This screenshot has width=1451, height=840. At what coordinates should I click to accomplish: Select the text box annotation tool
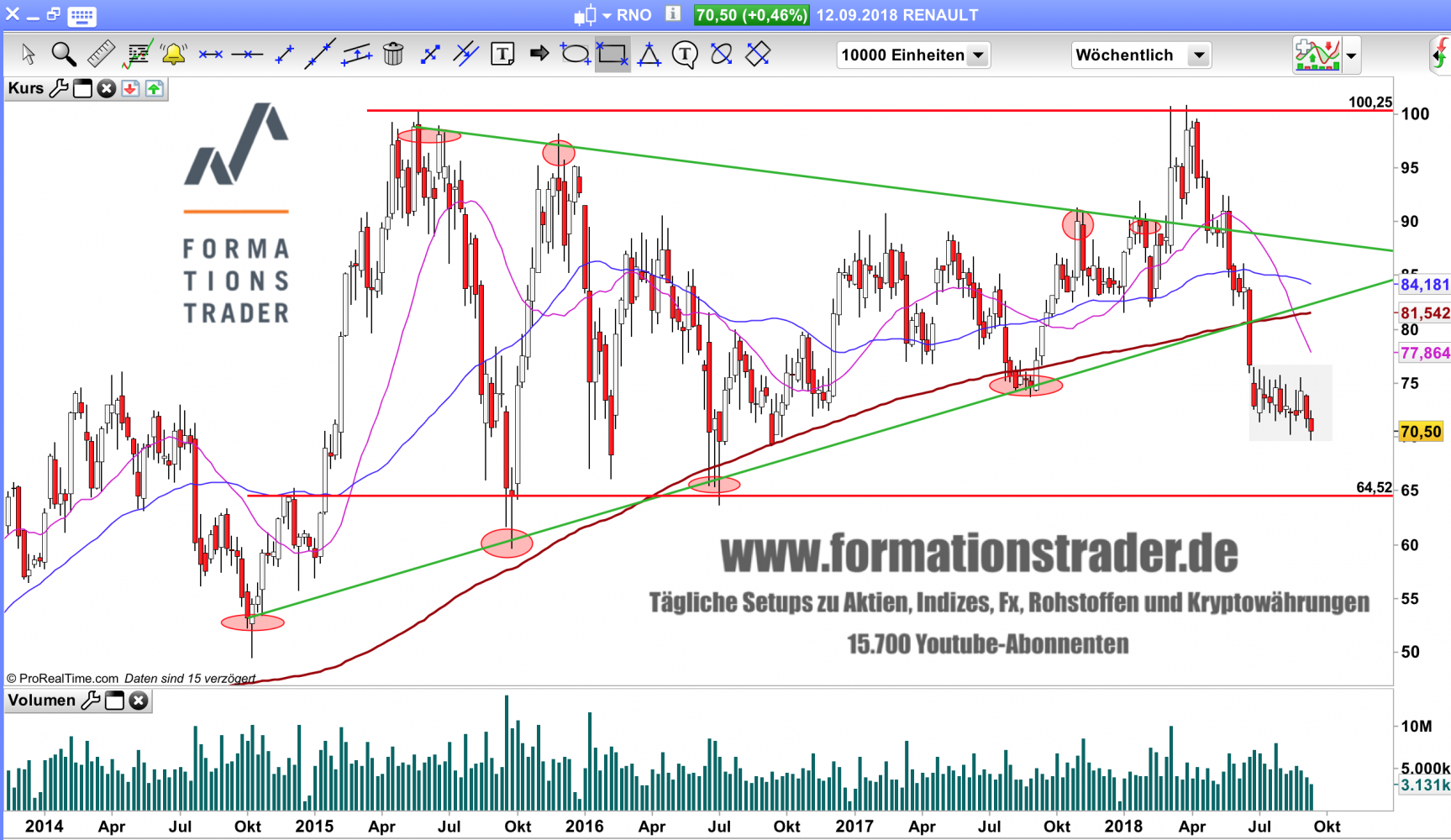pyautogui.click(x=502, y=55)
